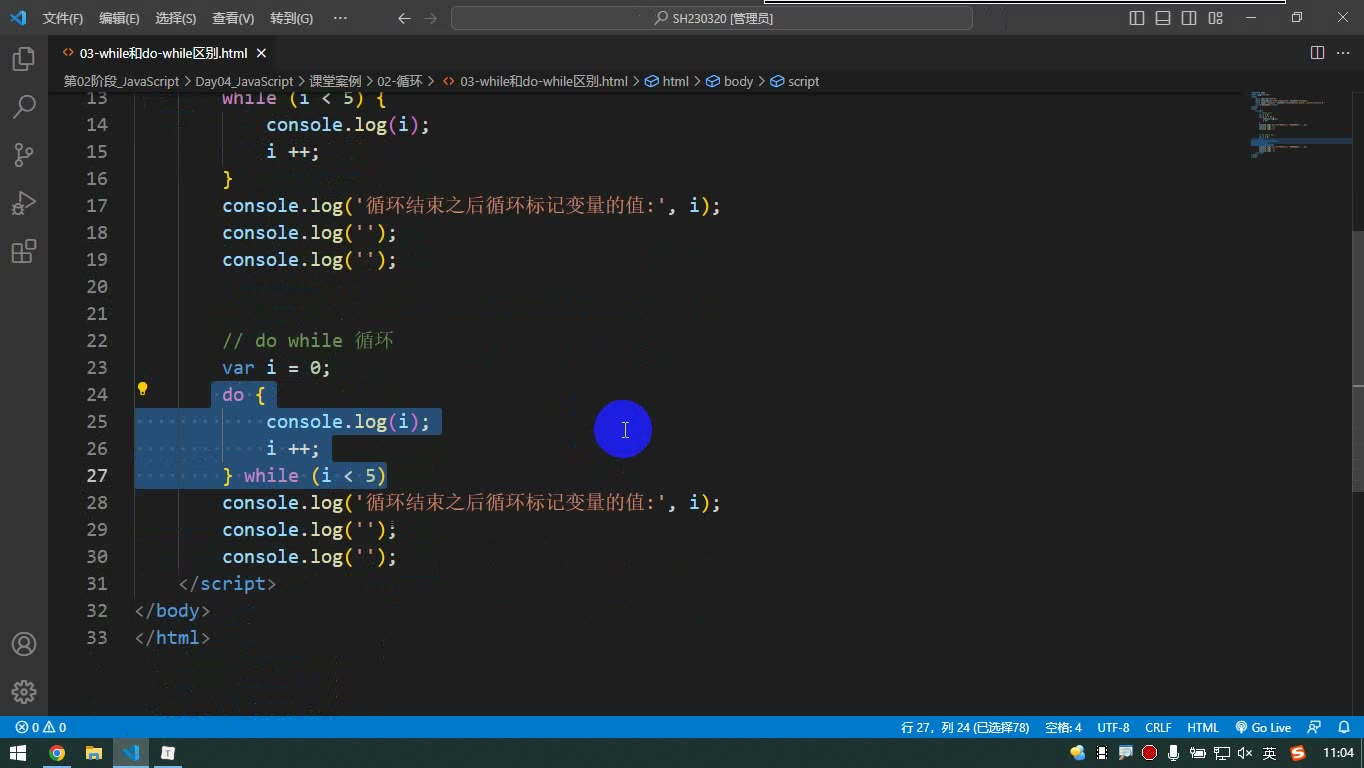The width and height of the screenshot is (1364, 768).
Task: Open the Extensions view
Action: click(x=24, y=251)
